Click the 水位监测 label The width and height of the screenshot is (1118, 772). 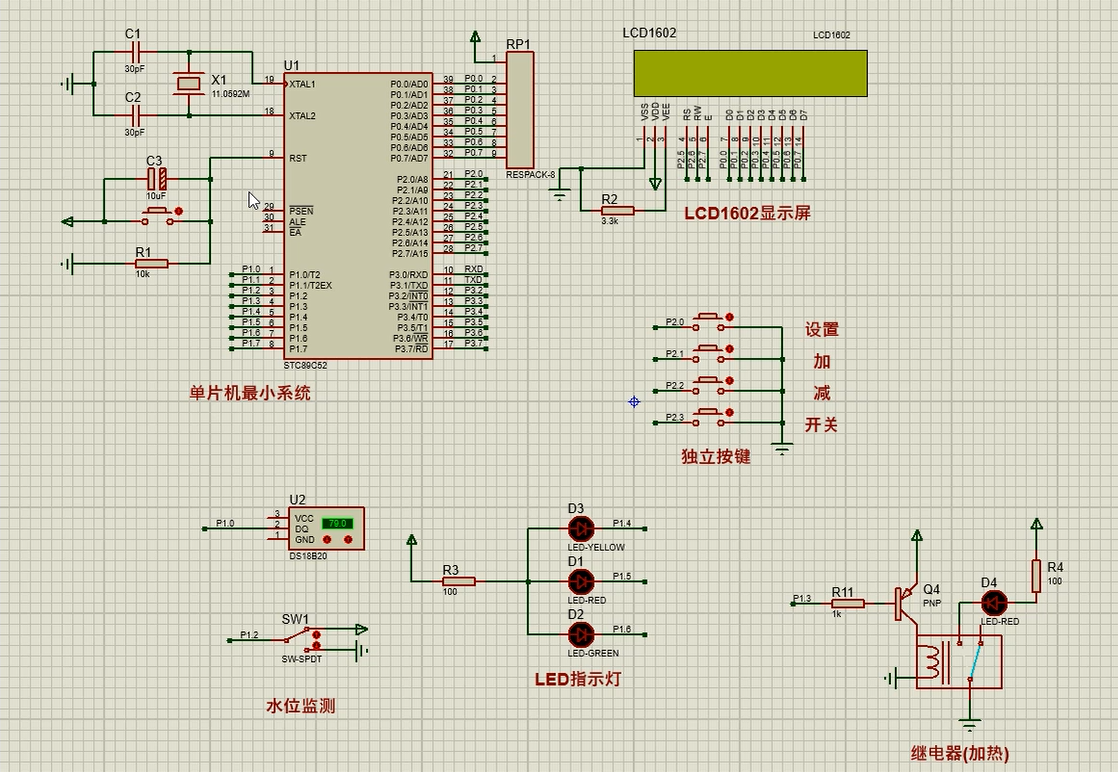click(x=300, y=706)
